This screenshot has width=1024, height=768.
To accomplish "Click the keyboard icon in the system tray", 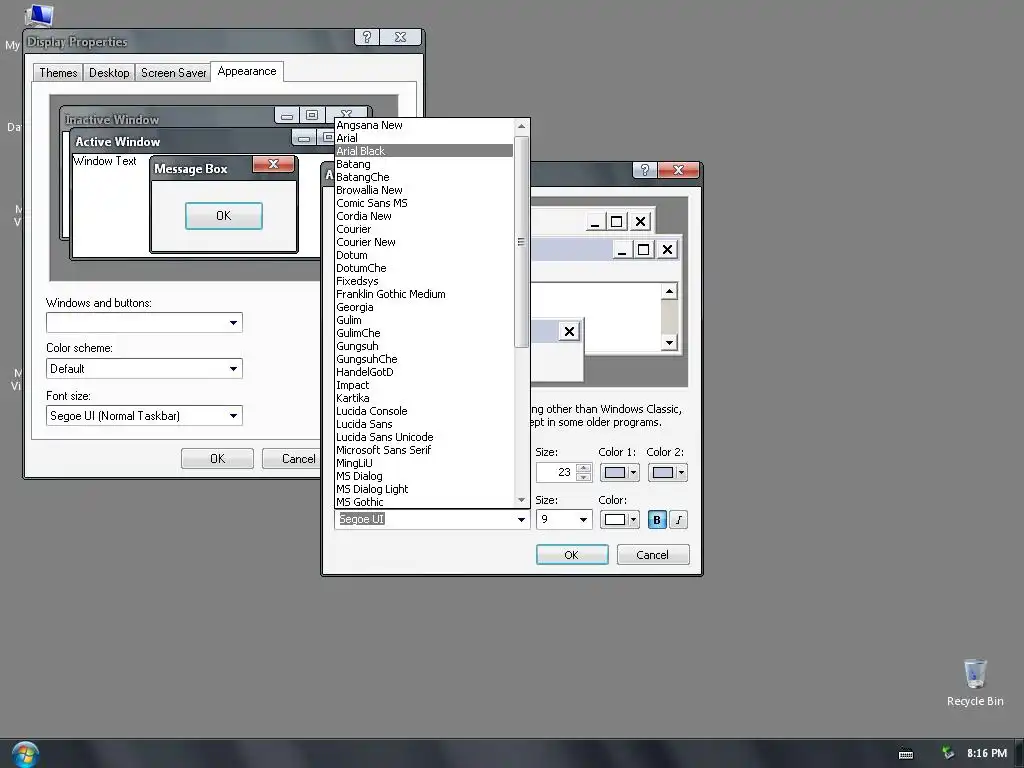I will tap(906, 754).
